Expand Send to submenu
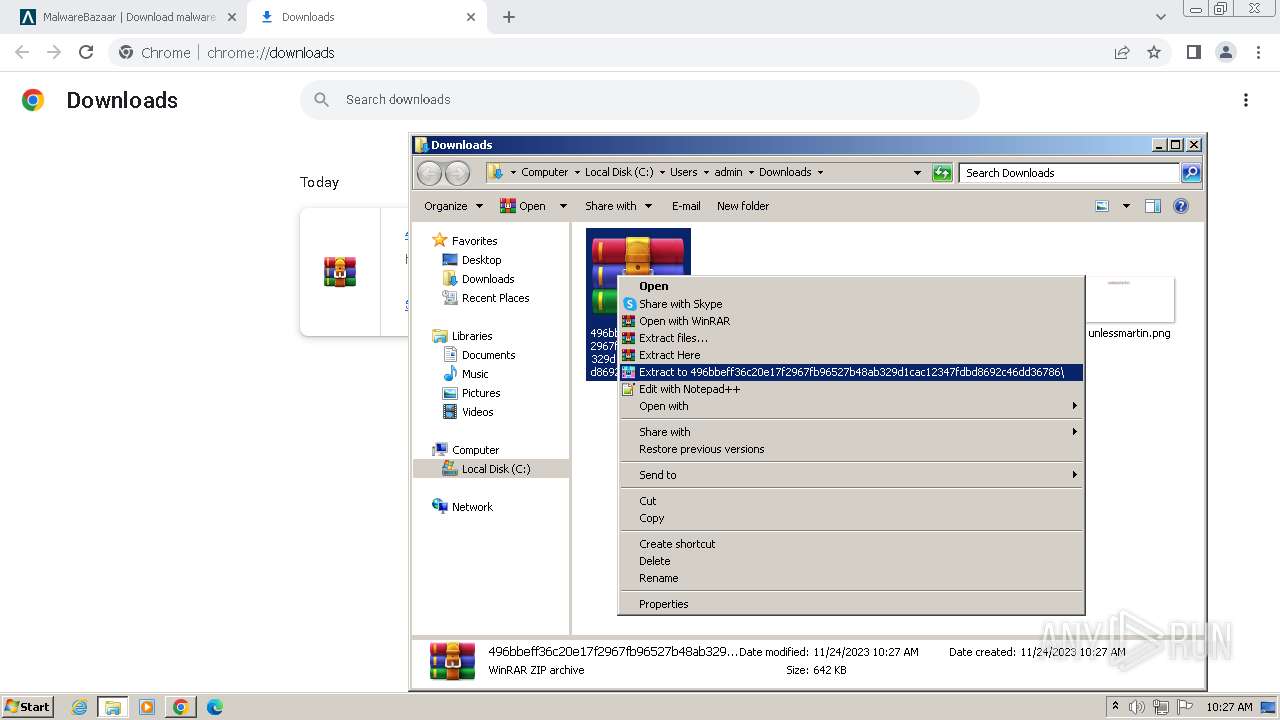1280x720 pixels. tap(851, 475)
